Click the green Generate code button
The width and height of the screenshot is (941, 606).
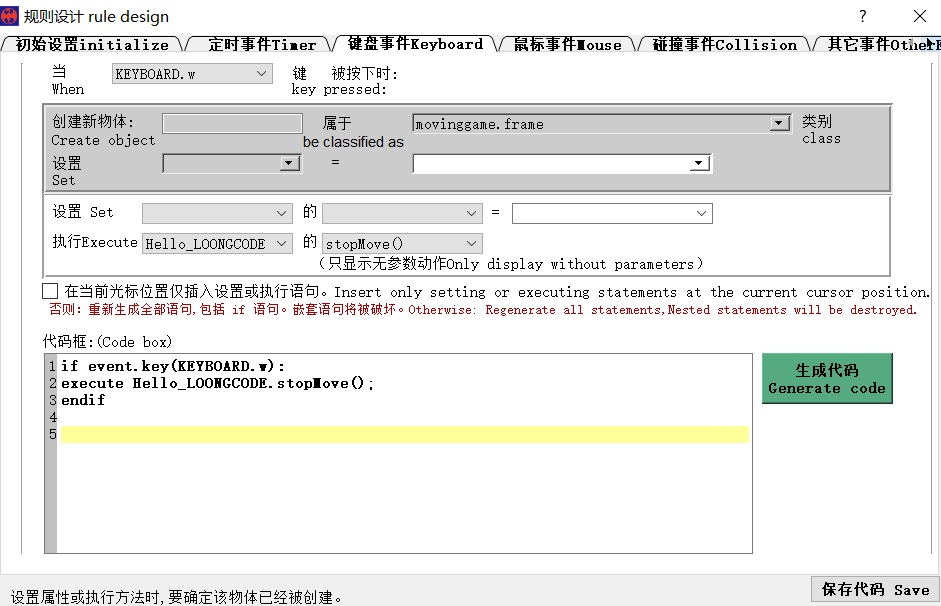coord(826,378)
